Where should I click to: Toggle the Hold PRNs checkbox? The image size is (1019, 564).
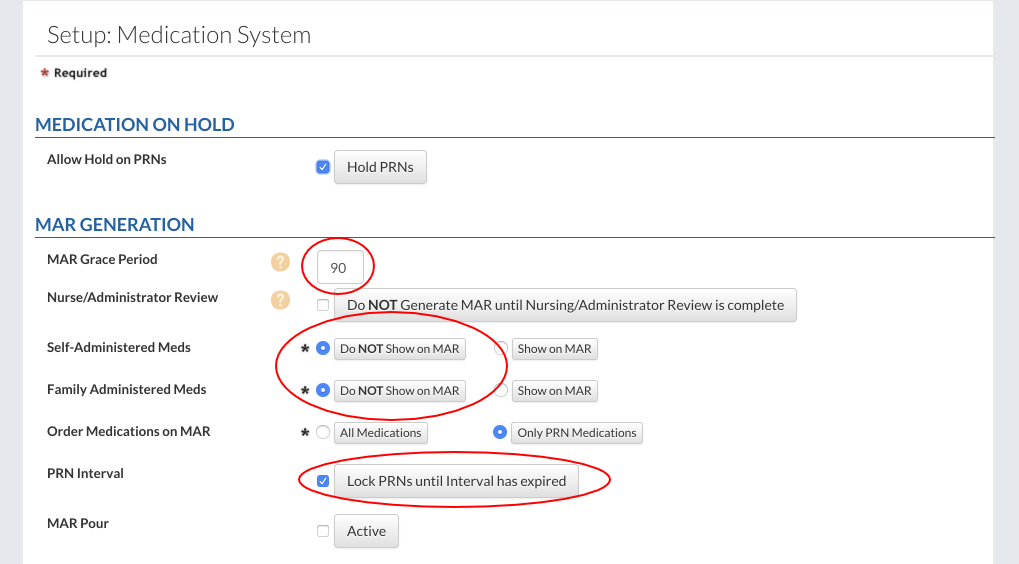point(323,167)
